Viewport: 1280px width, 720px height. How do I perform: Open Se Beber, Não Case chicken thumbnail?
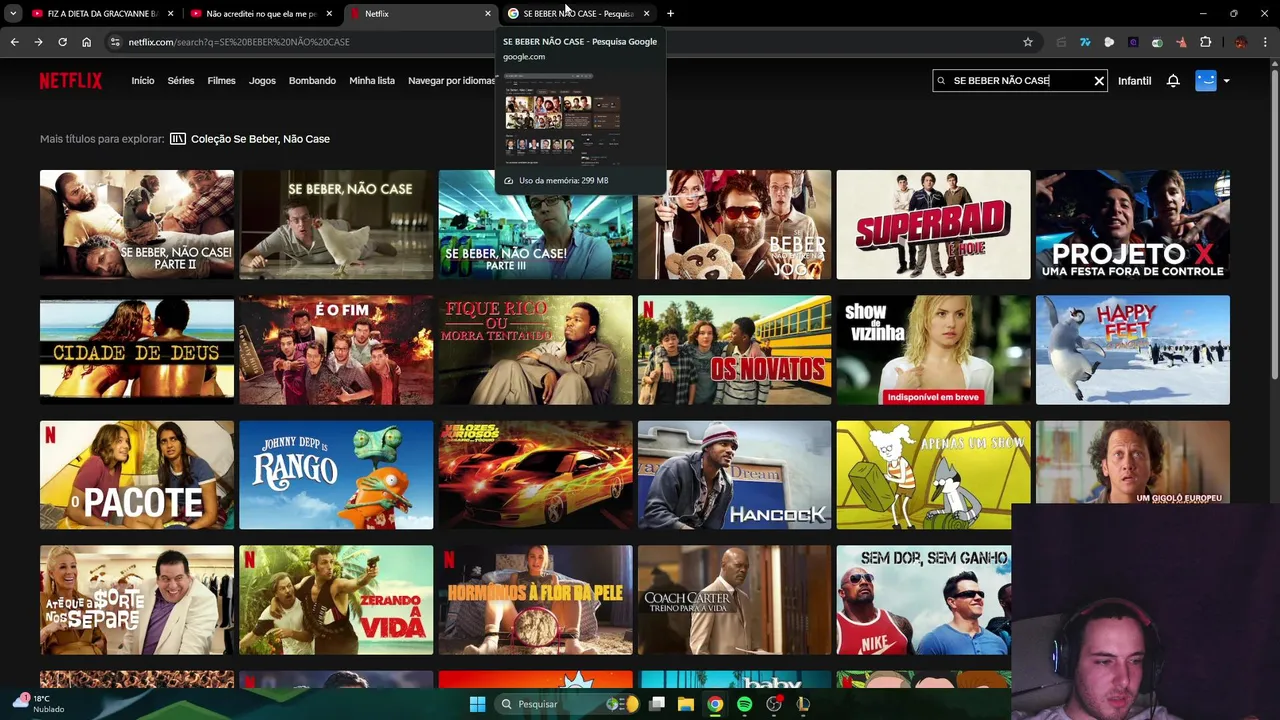pos(336,225)
